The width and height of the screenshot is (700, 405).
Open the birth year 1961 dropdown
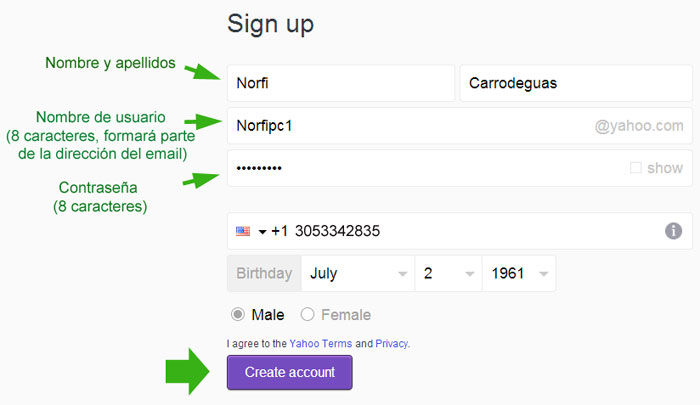coord(518,273)
